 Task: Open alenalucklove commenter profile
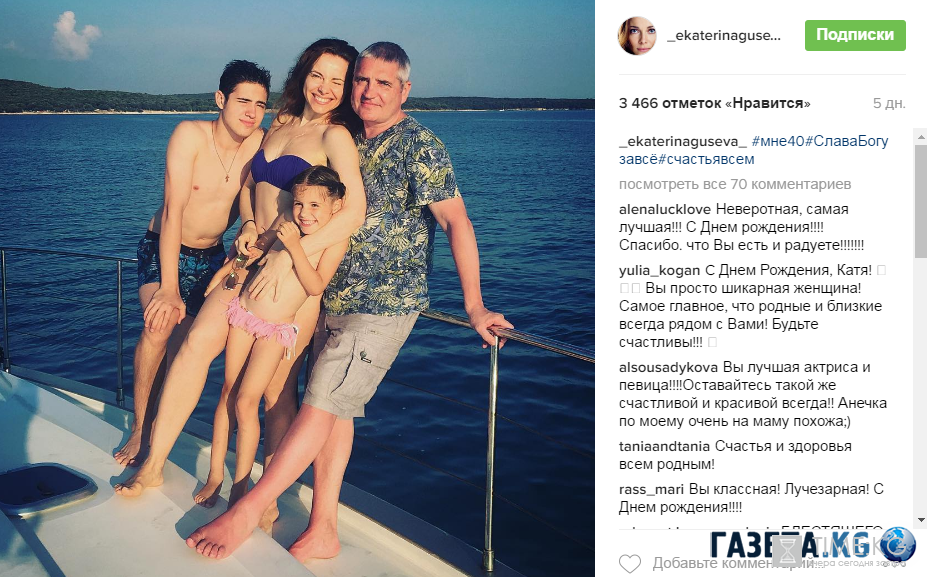[665, 209]
